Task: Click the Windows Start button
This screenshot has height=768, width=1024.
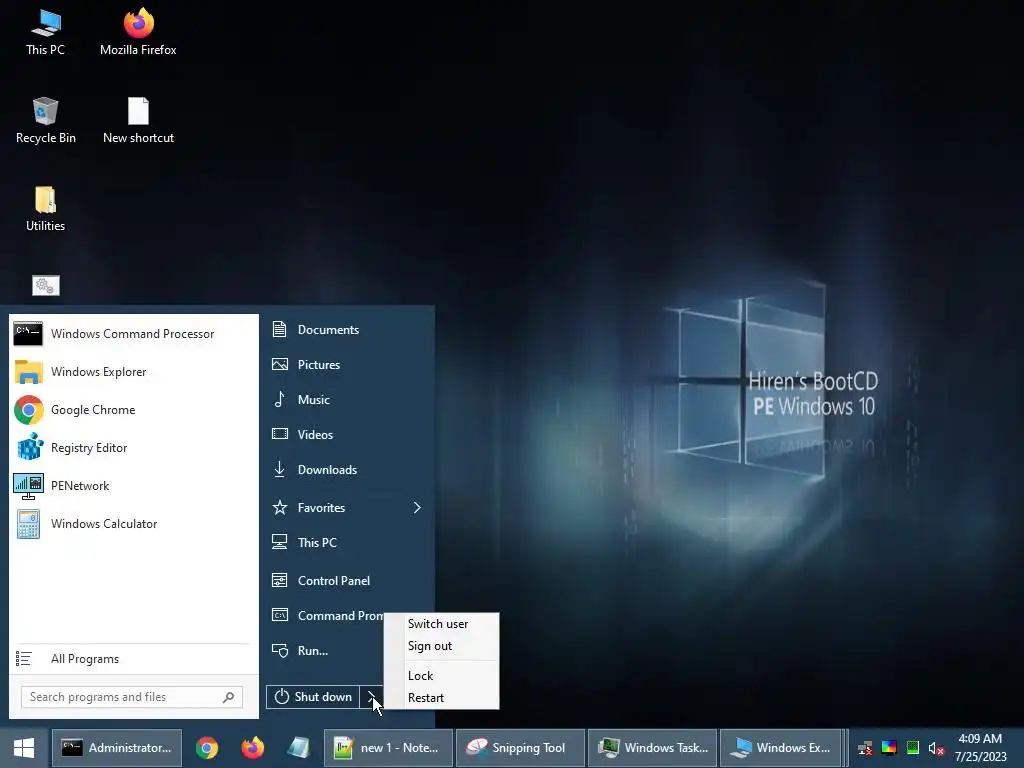Action: (x=24, y=748)
